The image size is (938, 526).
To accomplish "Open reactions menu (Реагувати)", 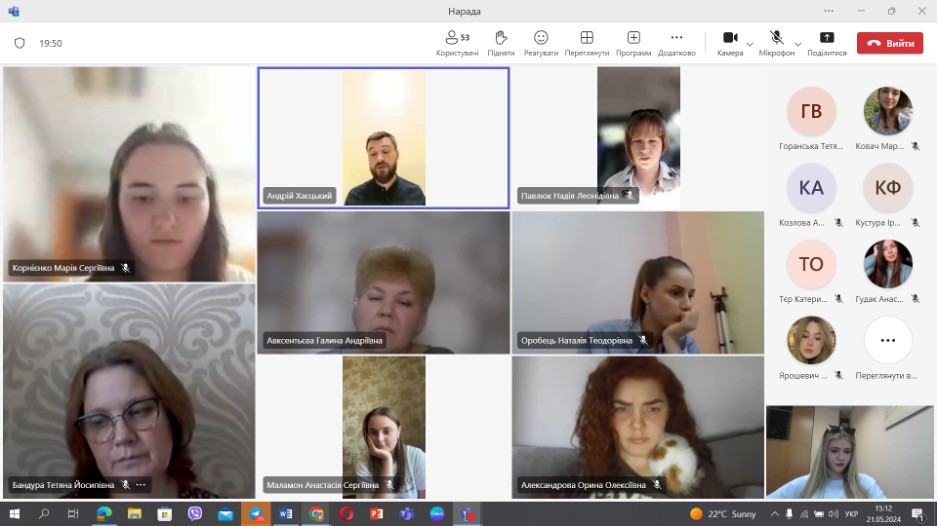I will click(x=541, y=43).
